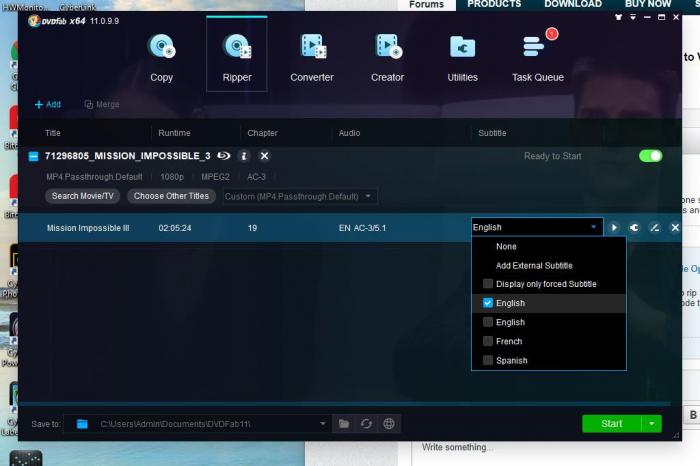Click the Title column header
The width and height of the screenshot is (700, 466).
53,133
